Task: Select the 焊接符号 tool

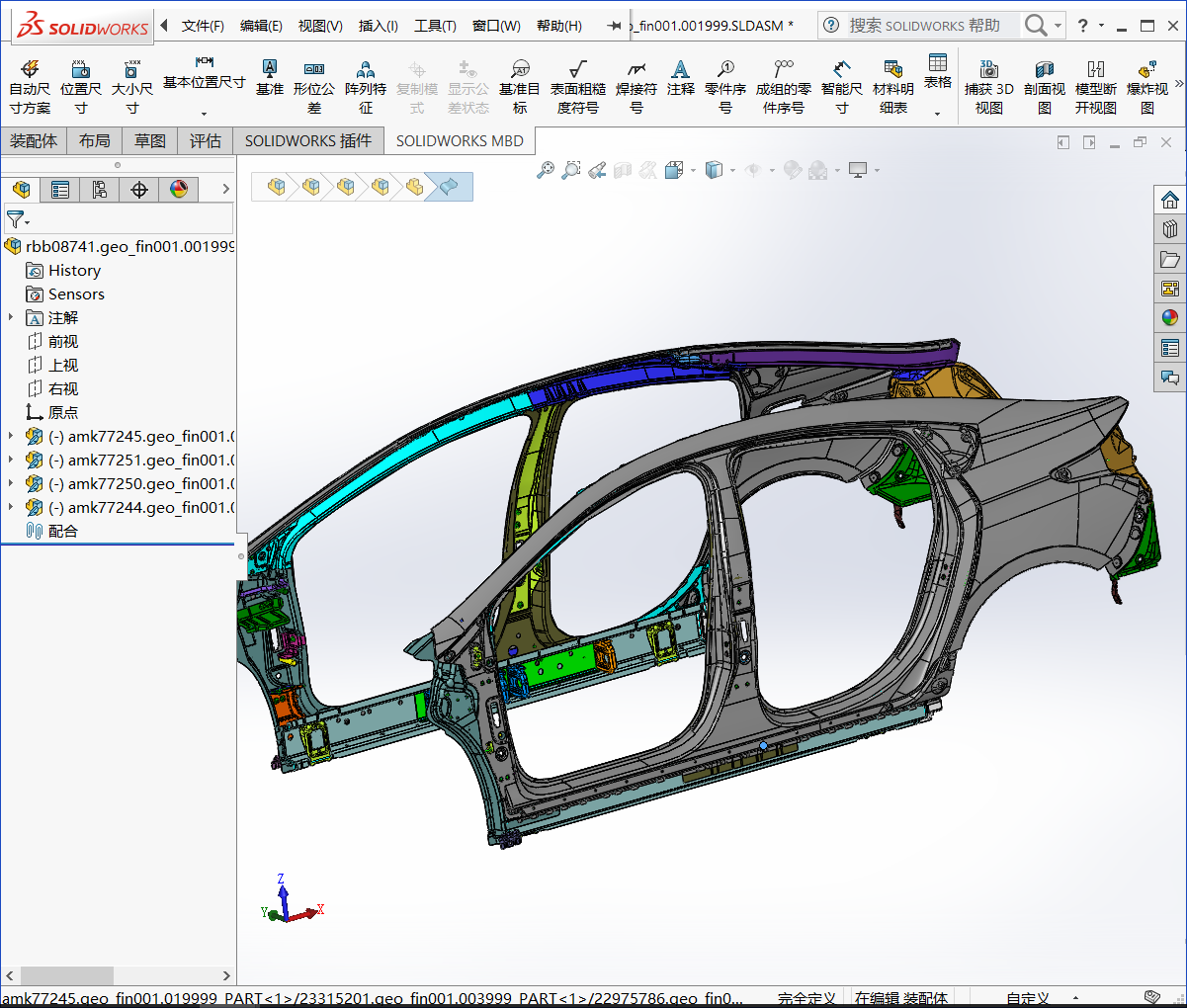Action: 636,87
